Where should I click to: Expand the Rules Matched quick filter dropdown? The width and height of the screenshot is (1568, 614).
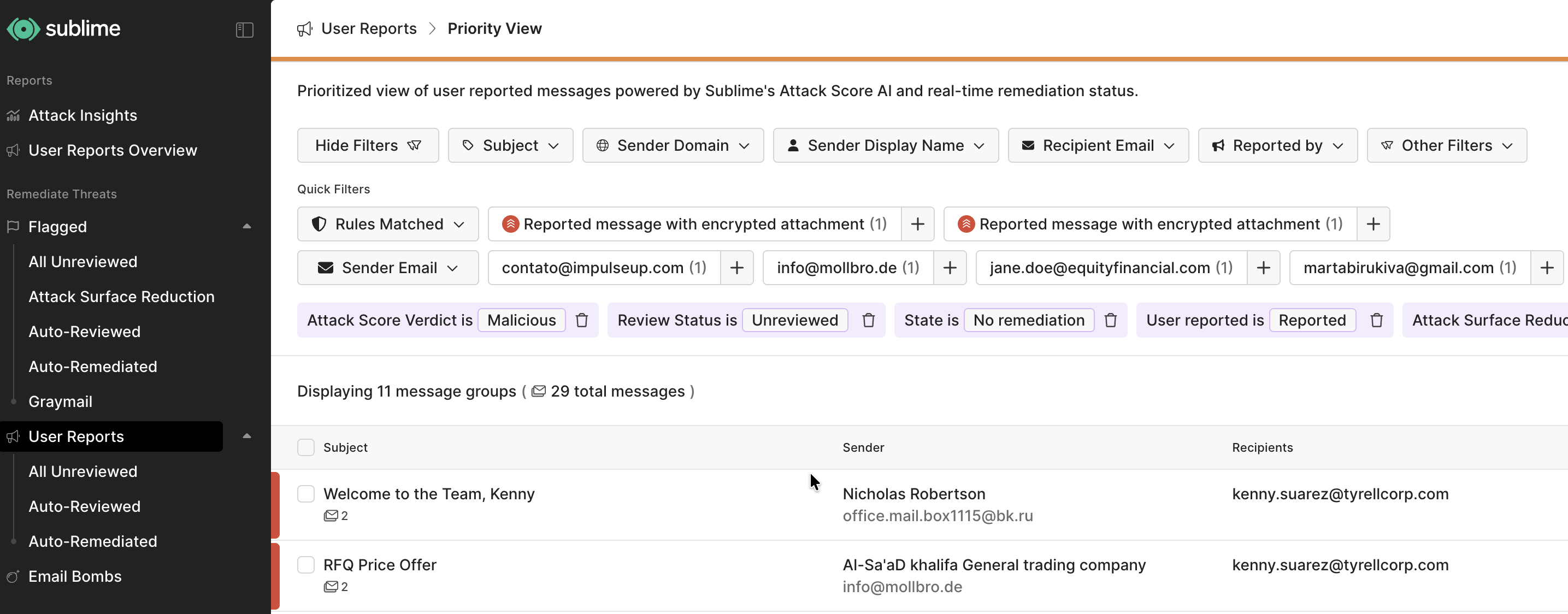[388, 224]
